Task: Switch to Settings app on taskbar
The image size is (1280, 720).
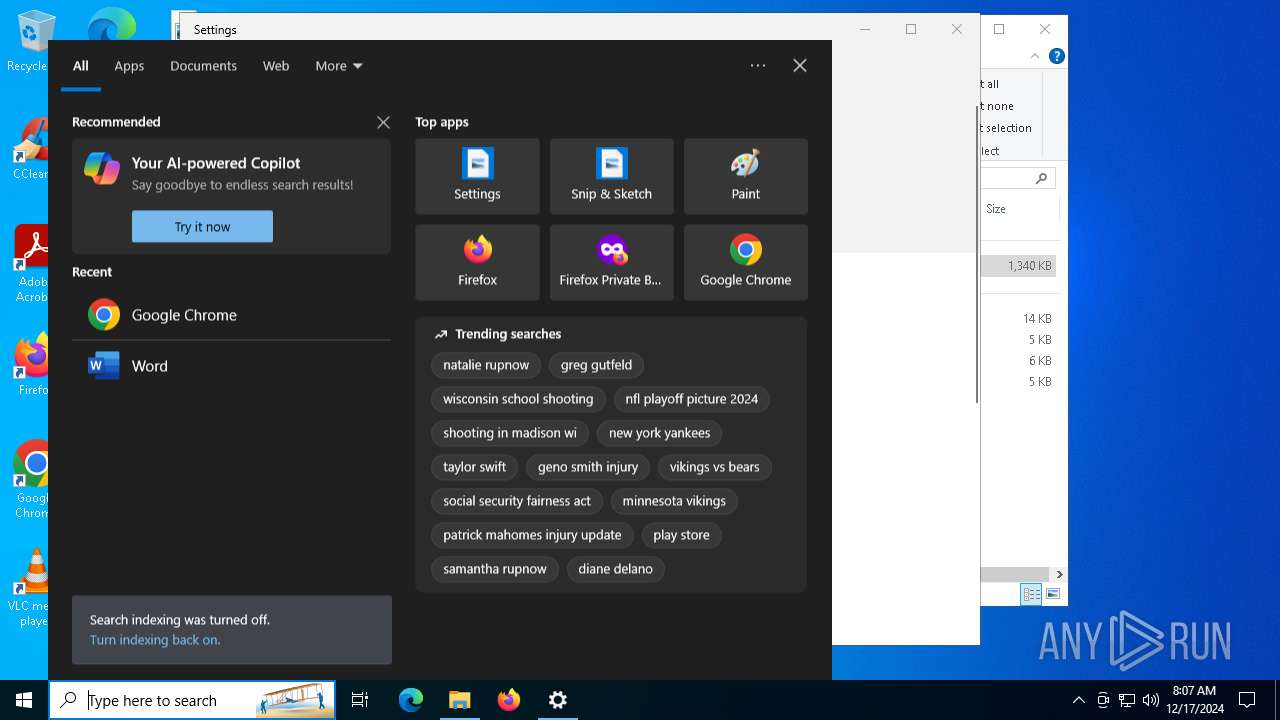Action: (x=557, y=700)
